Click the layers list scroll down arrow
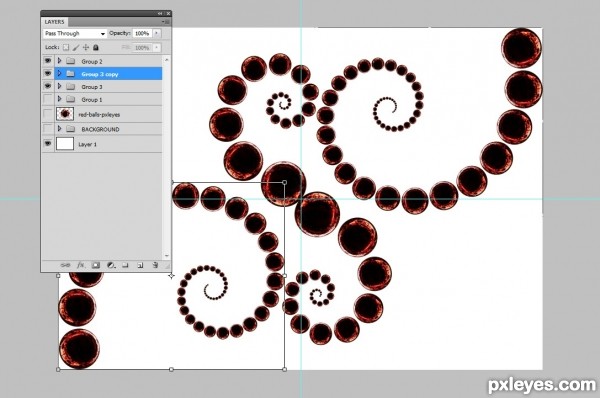This screenshot has height=398, width=600. click(166, 255)
